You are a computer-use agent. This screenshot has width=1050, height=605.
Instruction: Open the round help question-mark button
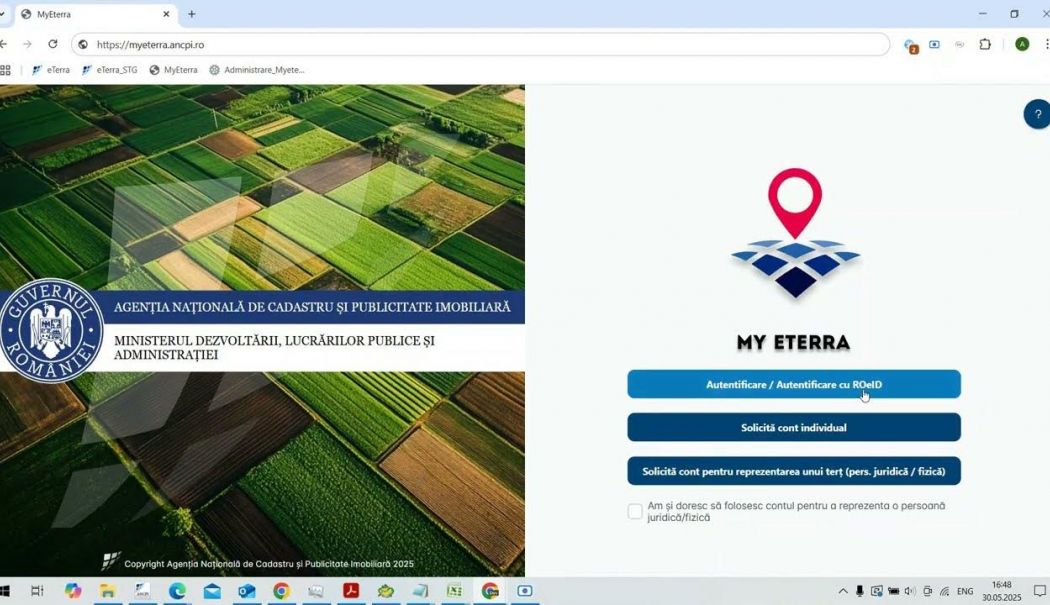tap(1037, 114)
